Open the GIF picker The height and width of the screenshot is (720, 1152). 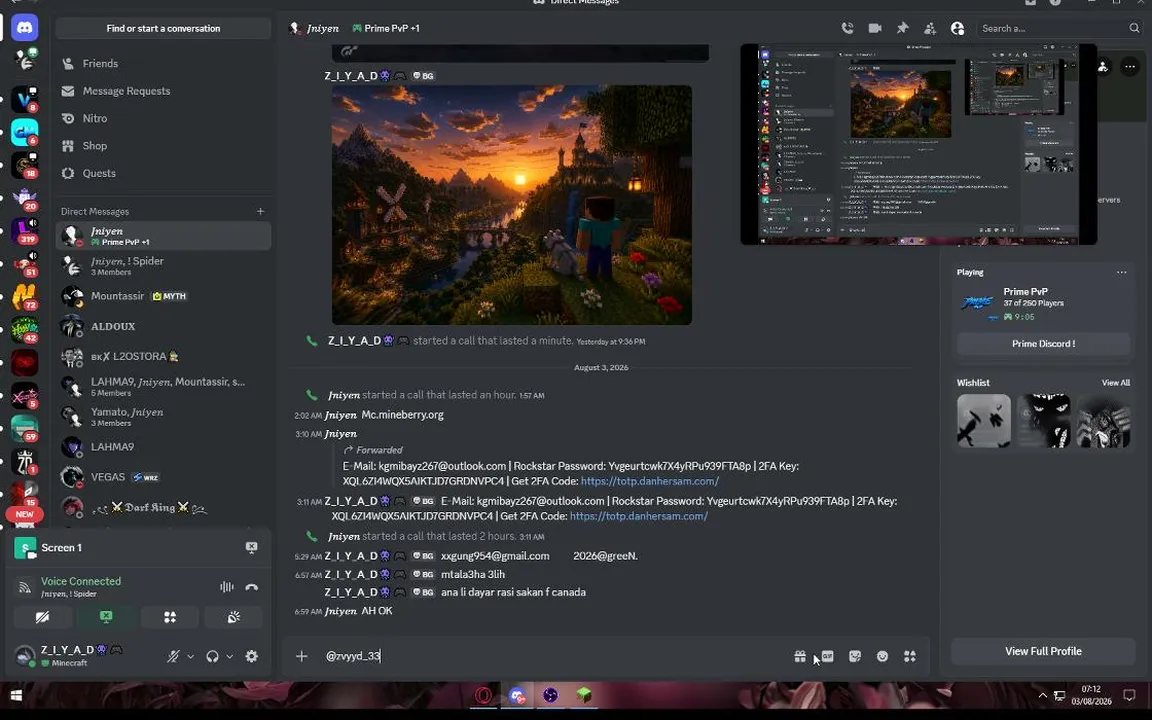coord(827,656)
